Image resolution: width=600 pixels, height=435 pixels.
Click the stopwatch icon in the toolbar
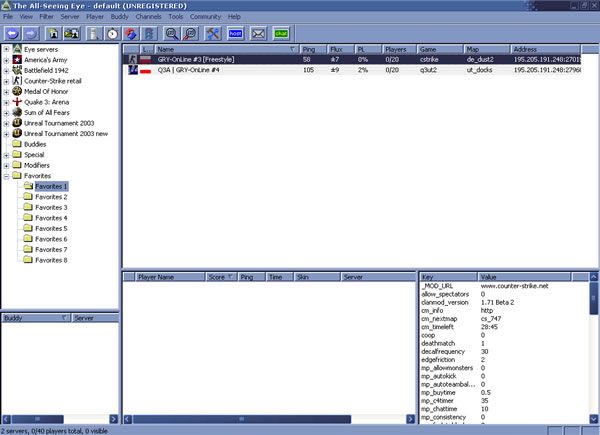pos(112,33)
